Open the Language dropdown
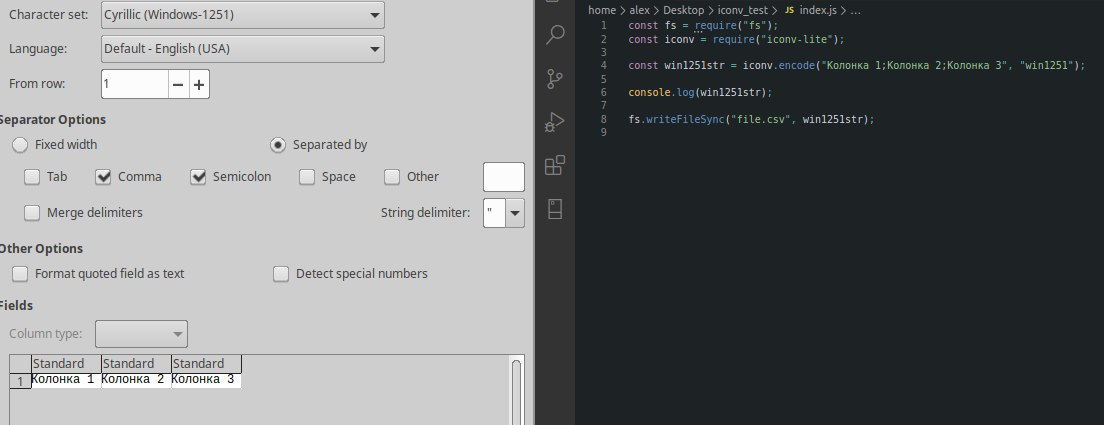The width and height of the screenshot is (1104, 425). 243,49
